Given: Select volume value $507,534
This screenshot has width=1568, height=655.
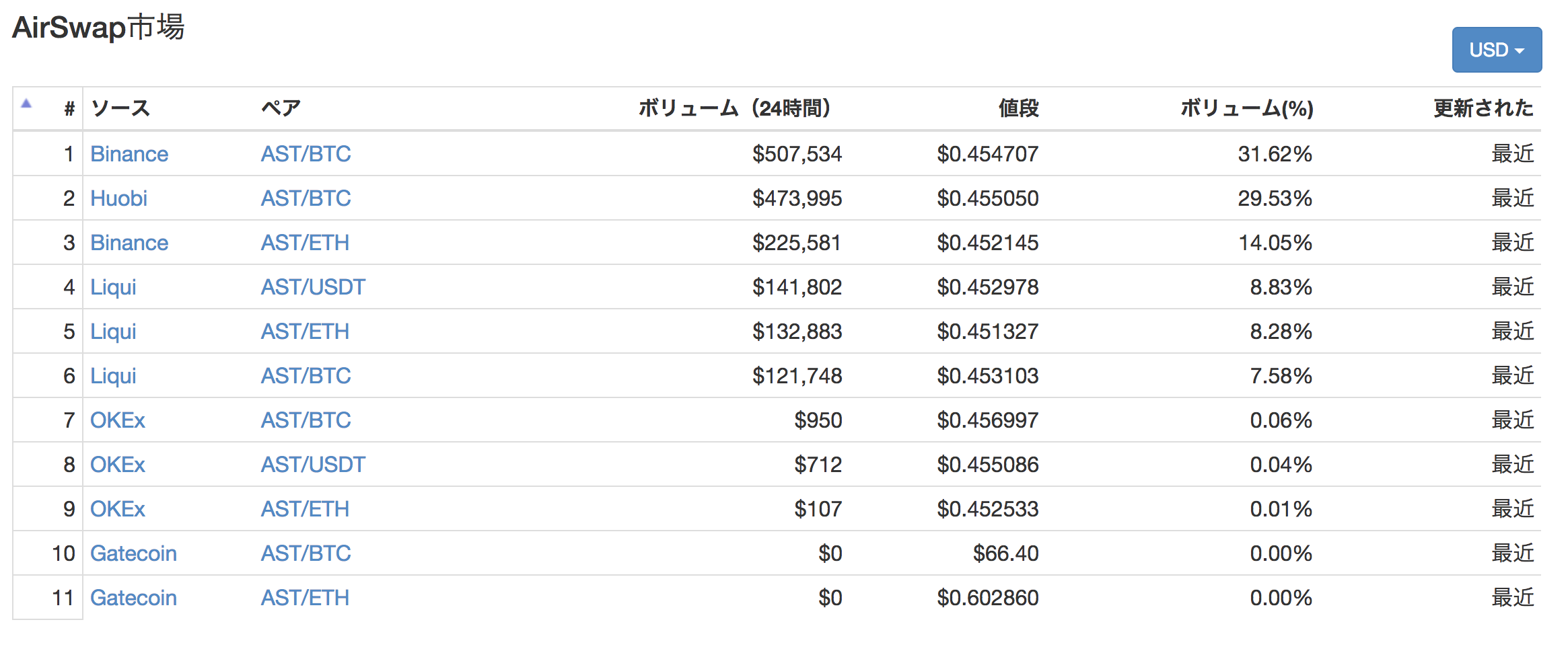Looking at the screenshot, I should click(x=797, y=154).
